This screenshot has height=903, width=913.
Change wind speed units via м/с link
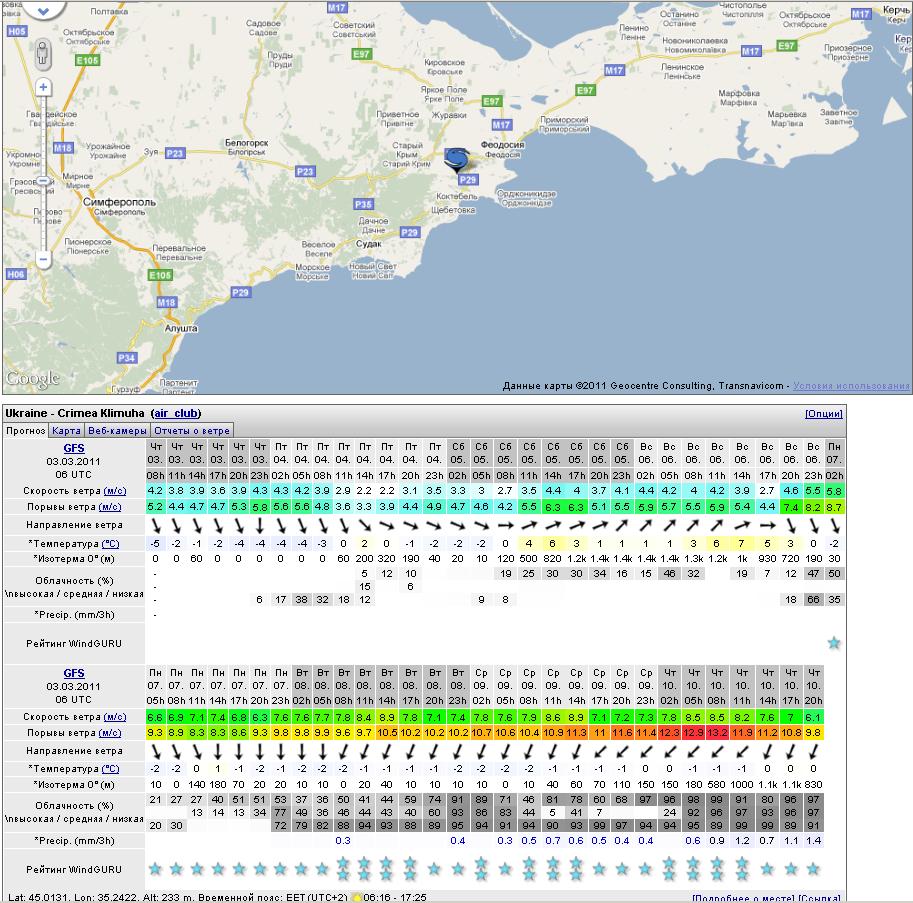click(x=115, y=491)
